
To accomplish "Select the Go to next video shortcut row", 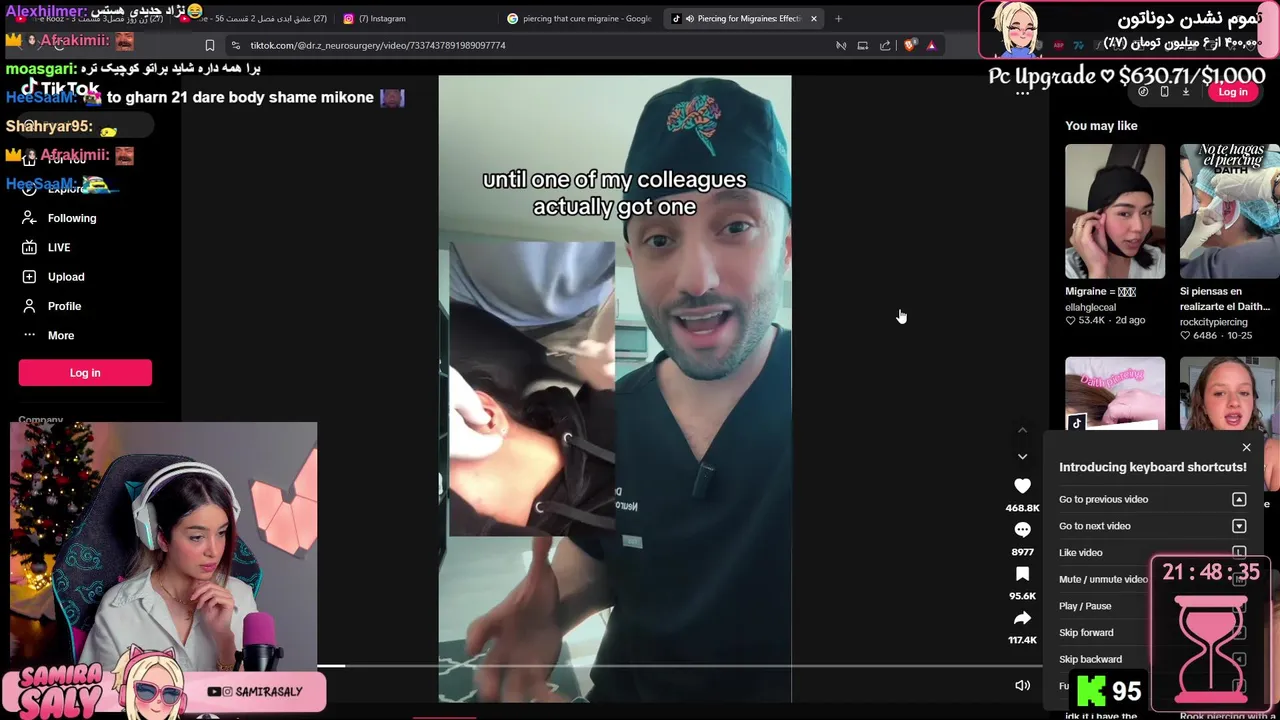I will tap(1152, 526).
